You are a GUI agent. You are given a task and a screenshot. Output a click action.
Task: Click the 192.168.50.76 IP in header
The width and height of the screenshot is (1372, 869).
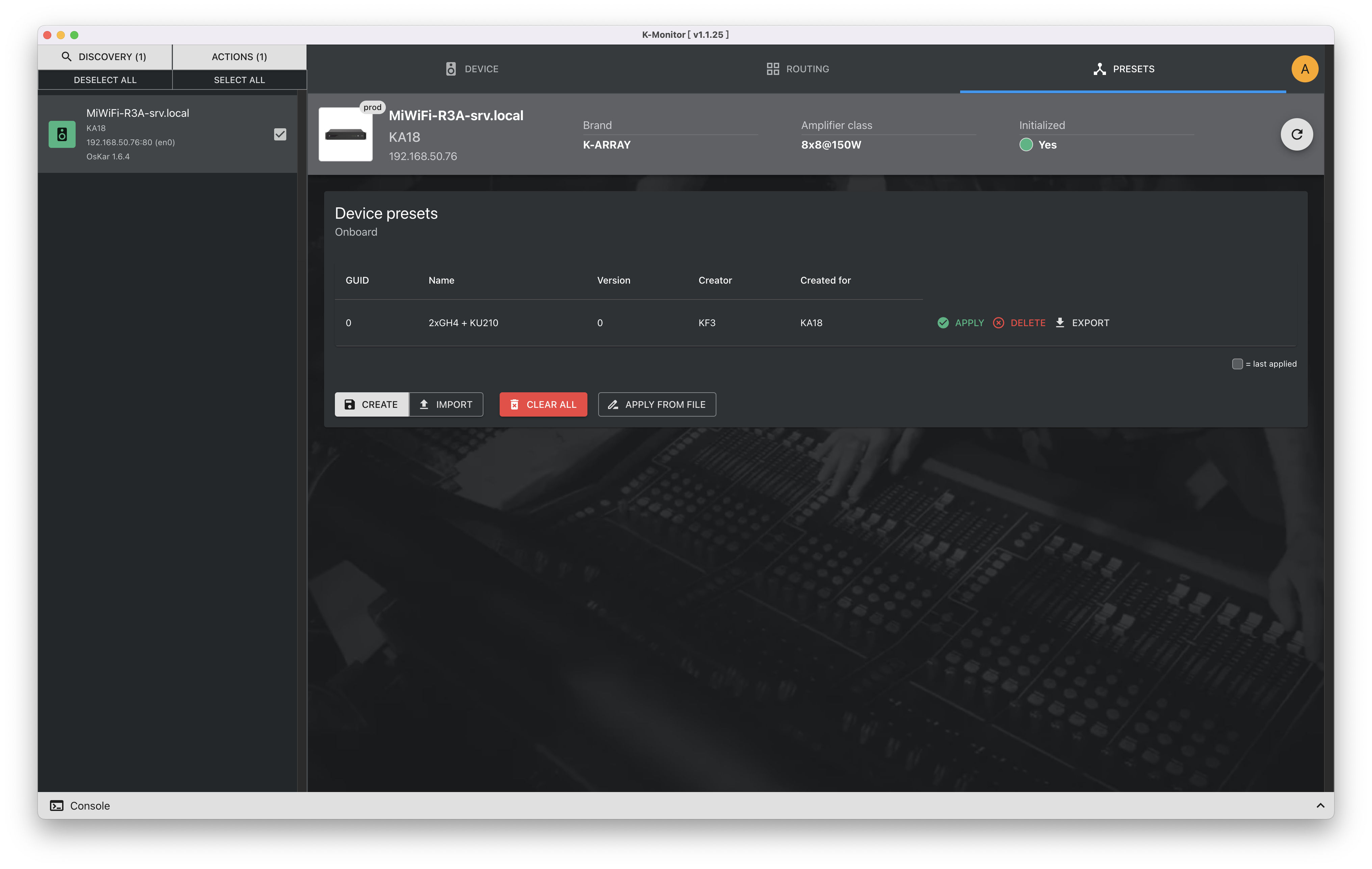click(x=423, y=156)
